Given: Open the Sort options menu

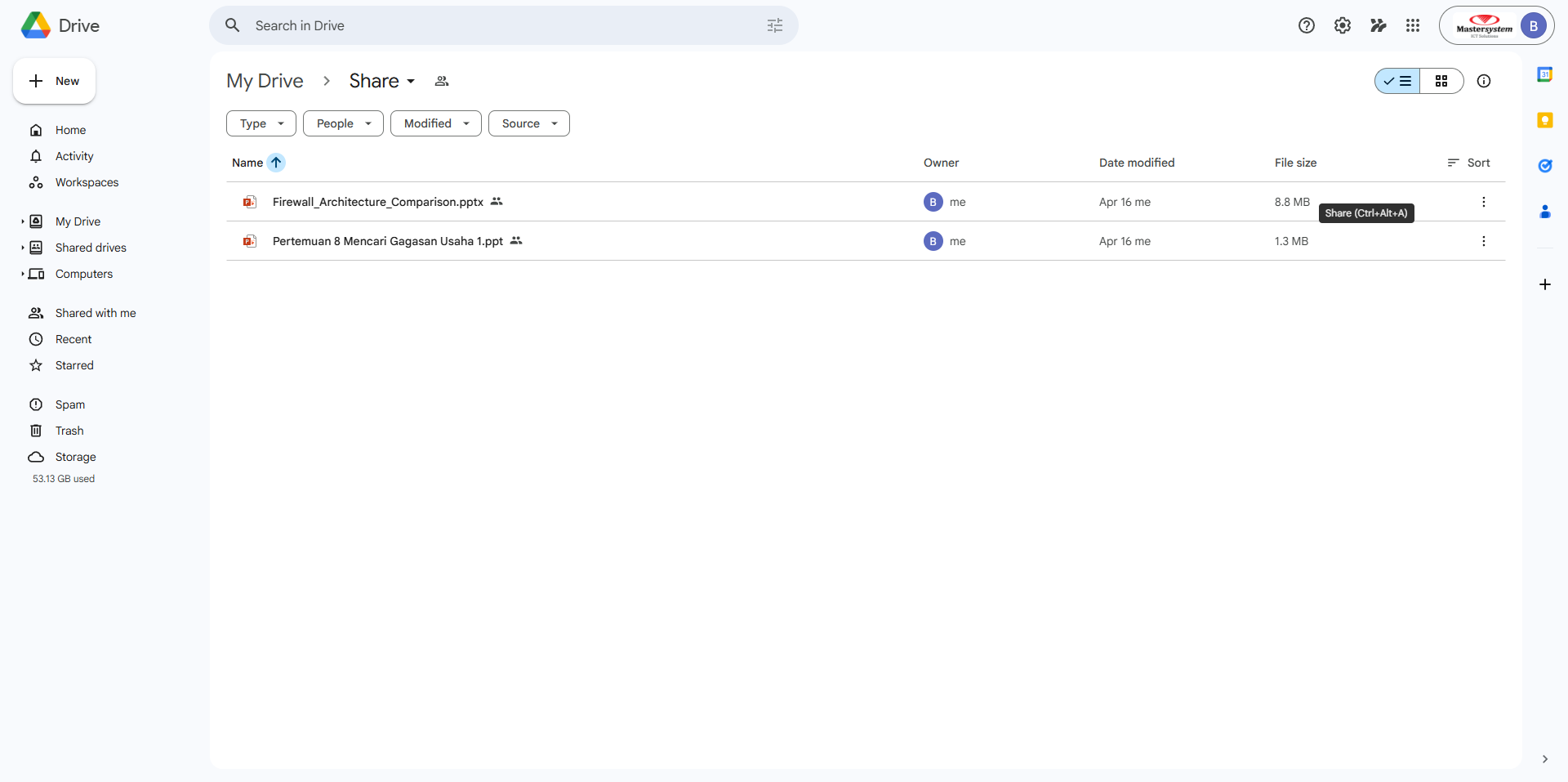Looking at the screenshot, I should (1468, 163).
